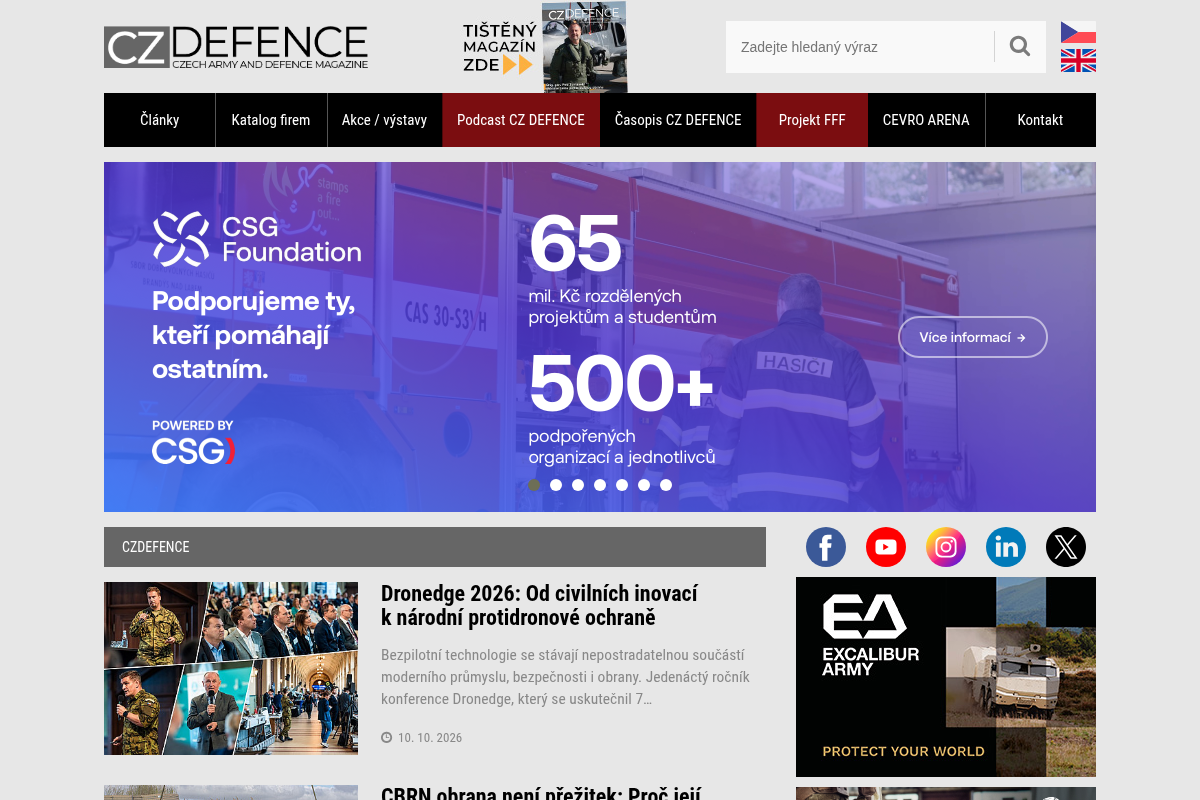The height and width of the screenshot is (800, 1200).
Task: Open the Podcast CZ DEFENCE menu item
Action: pyautogui.click(x=521, y=120)
